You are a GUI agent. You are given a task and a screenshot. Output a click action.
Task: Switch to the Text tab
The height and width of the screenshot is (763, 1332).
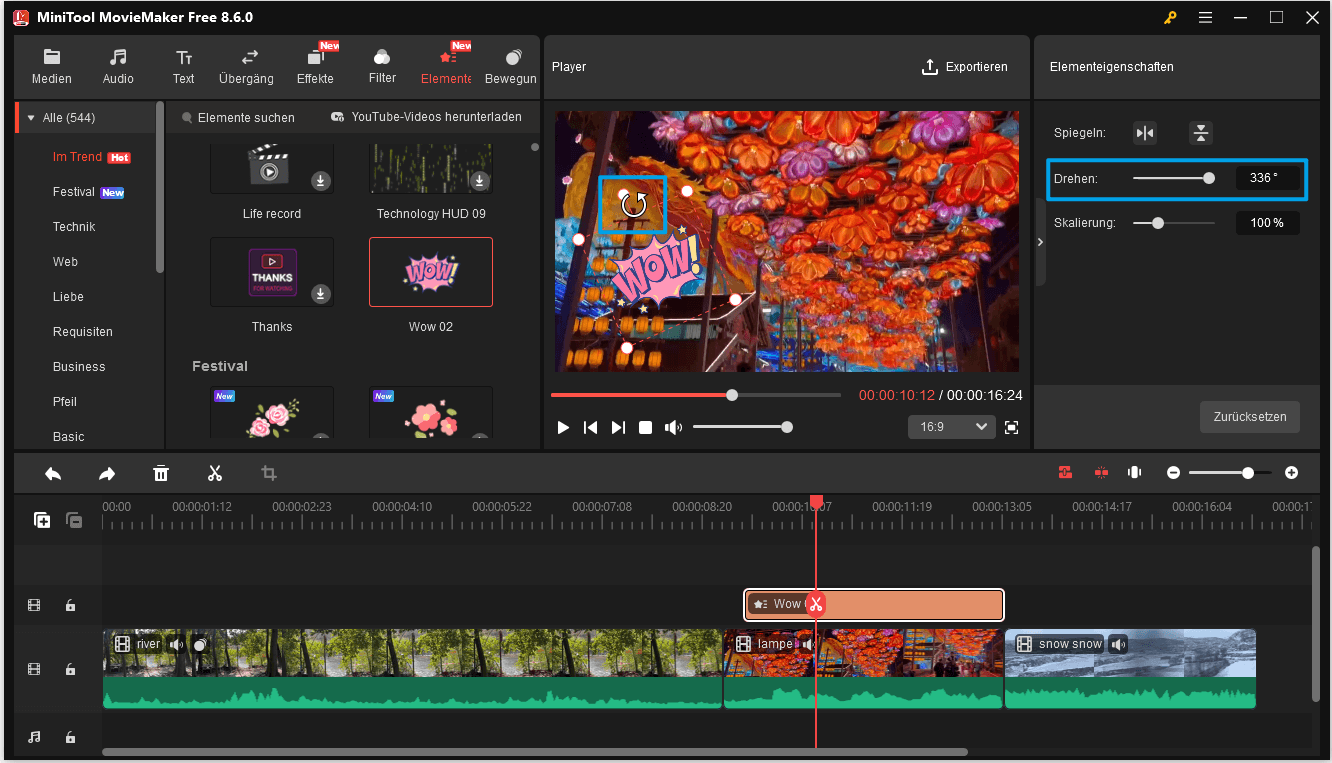click(183, 66)
